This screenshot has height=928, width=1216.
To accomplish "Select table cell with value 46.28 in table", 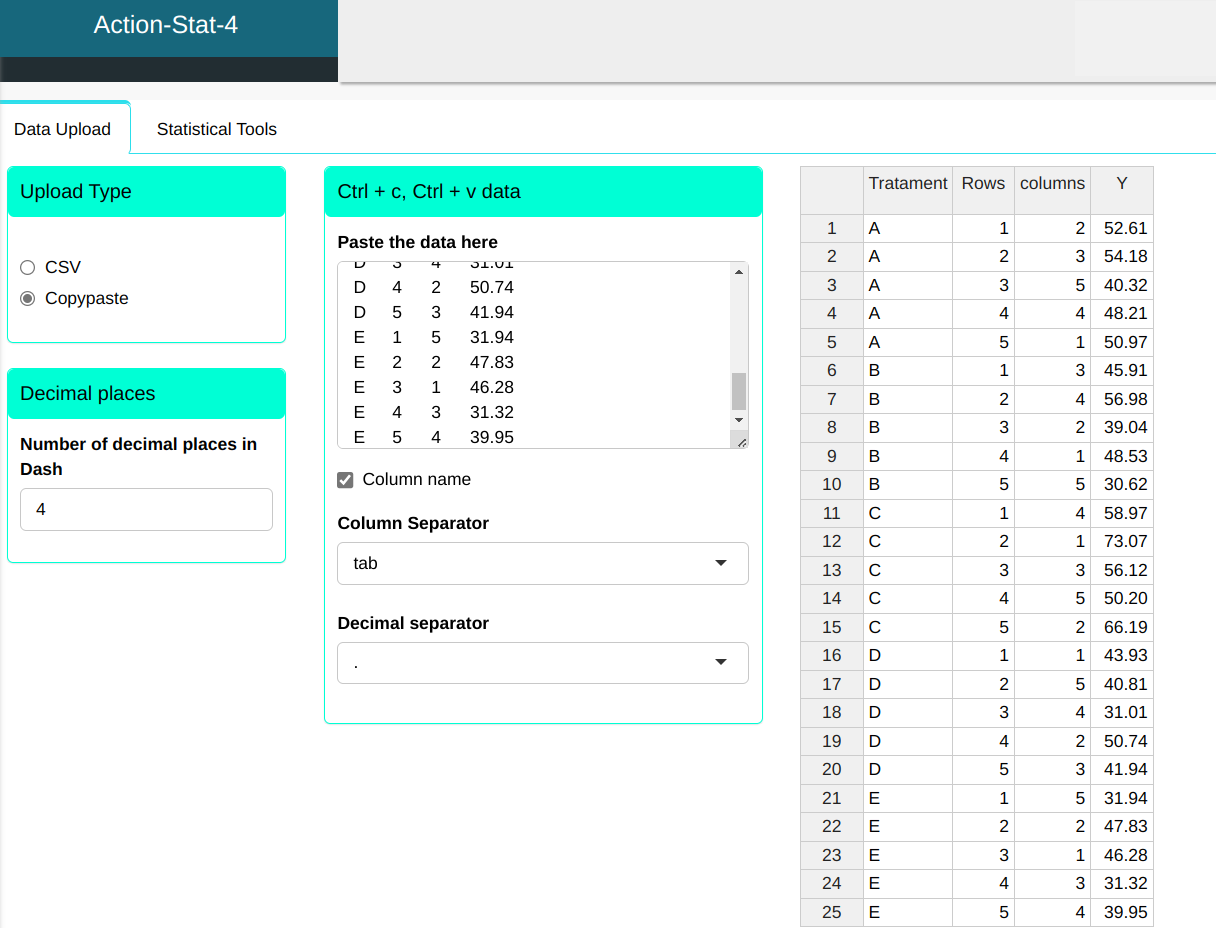I will 1122,855.
